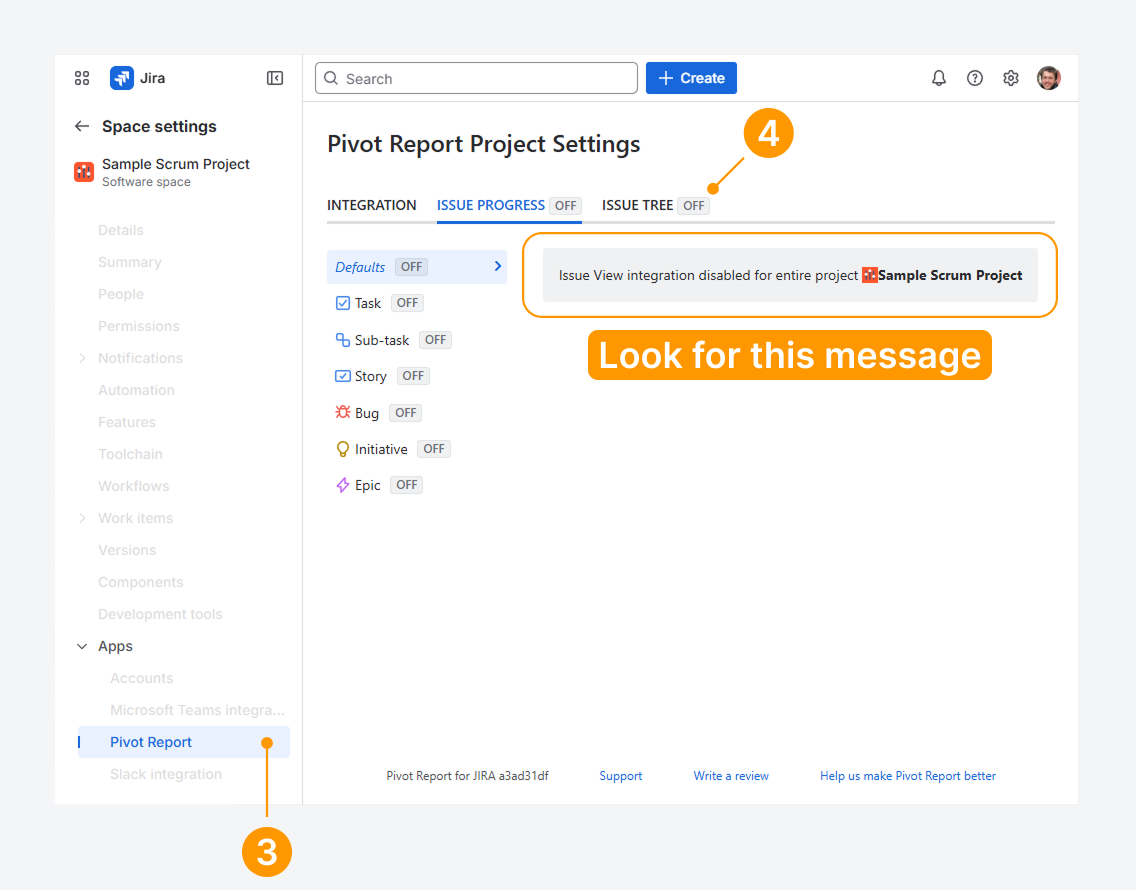Click the search magnifier icon
The image size is (1136, 890).
point(331,78)
